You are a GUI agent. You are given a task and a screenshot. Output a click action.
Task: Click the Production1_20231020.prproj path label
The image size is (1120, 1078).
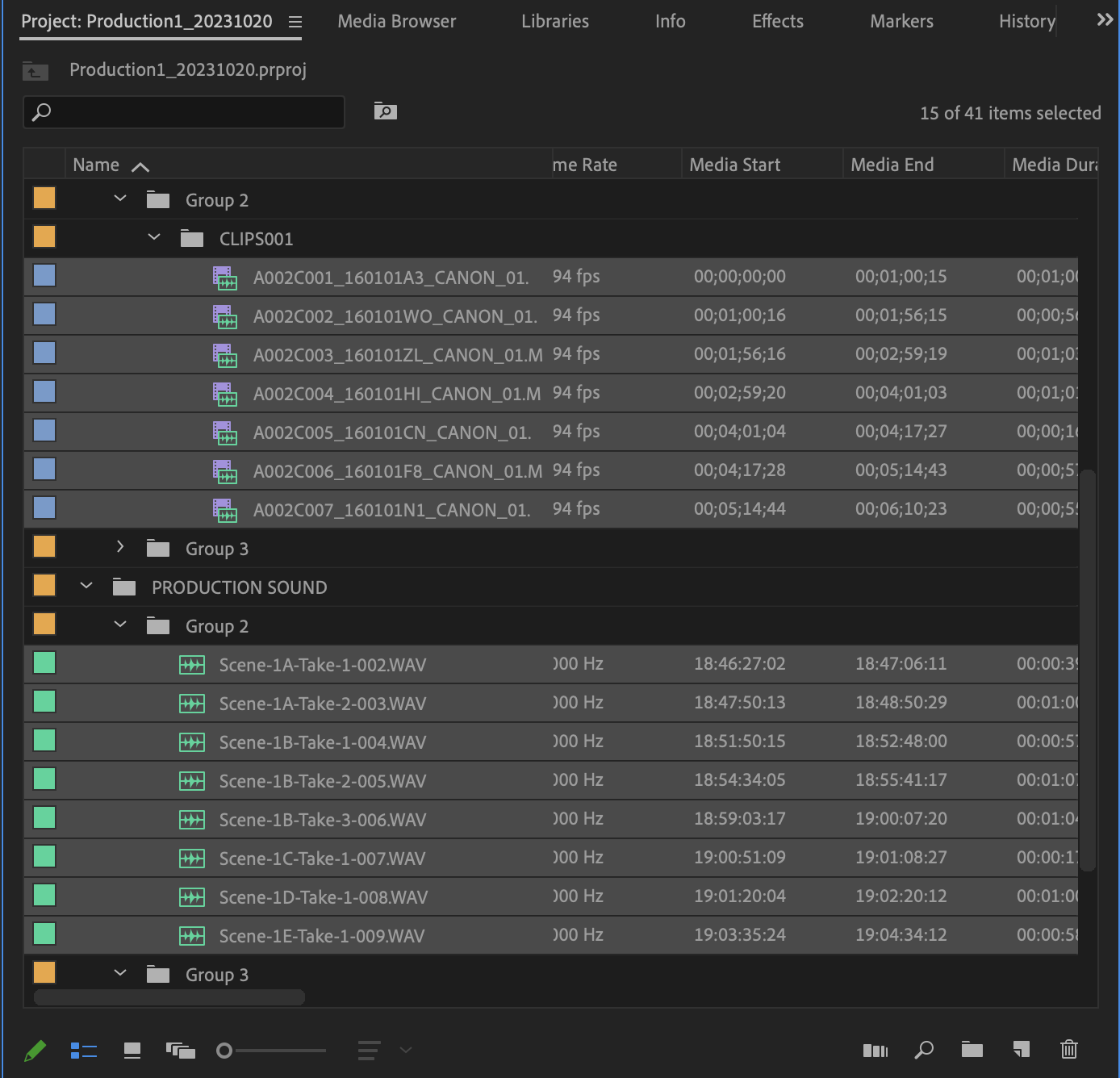pos(188,70)
